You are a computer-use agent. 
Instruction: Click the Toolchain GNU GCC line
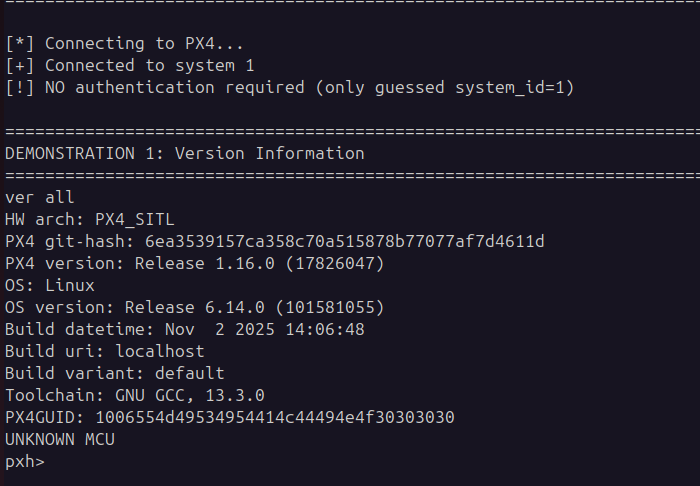[135, 395]
